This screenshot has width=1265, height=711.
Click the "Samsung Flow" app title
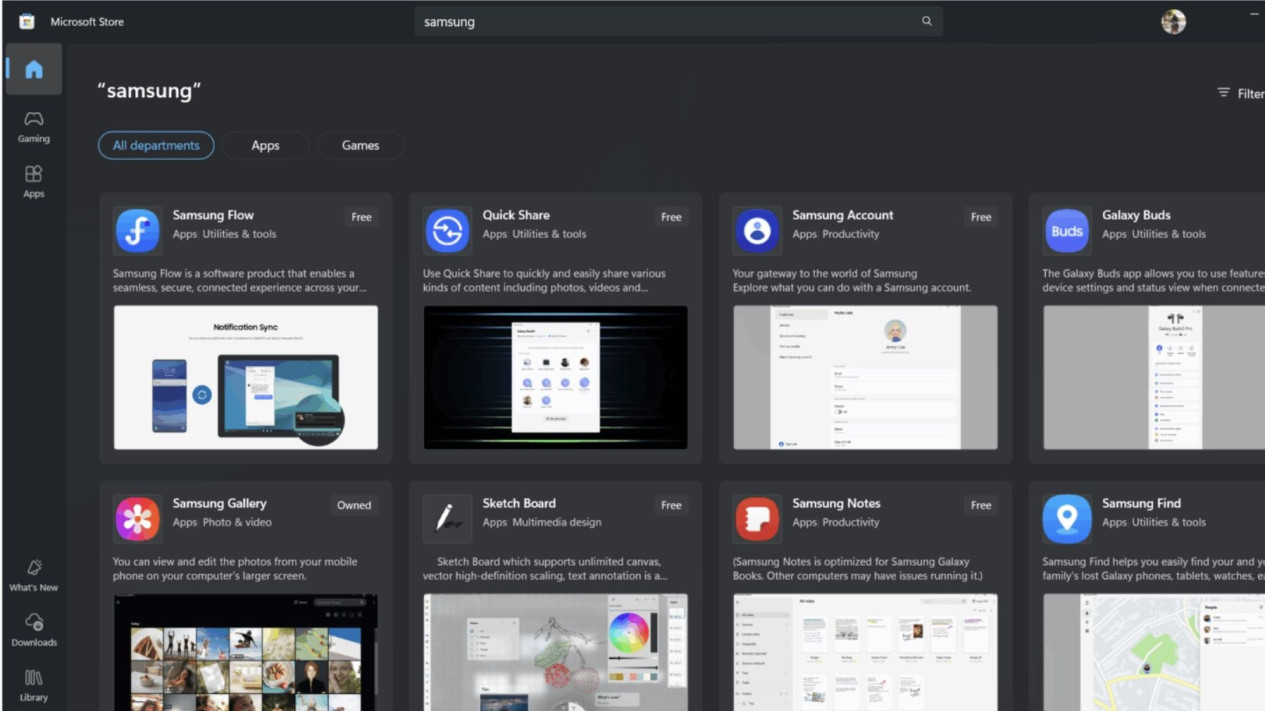point(213,215)
